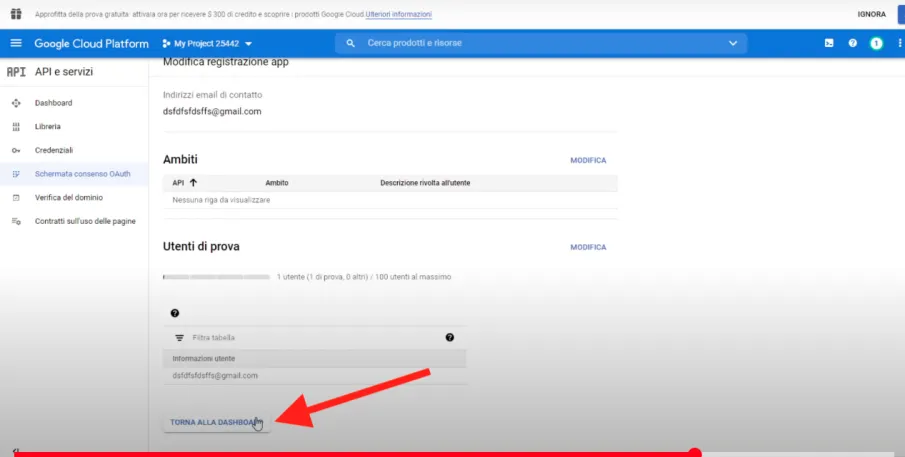Click contact email dsfdfsfdsffs@gmail.com under Indirizzi
The height and width of the screenshot is (457, 905).
tap(212, 111)
